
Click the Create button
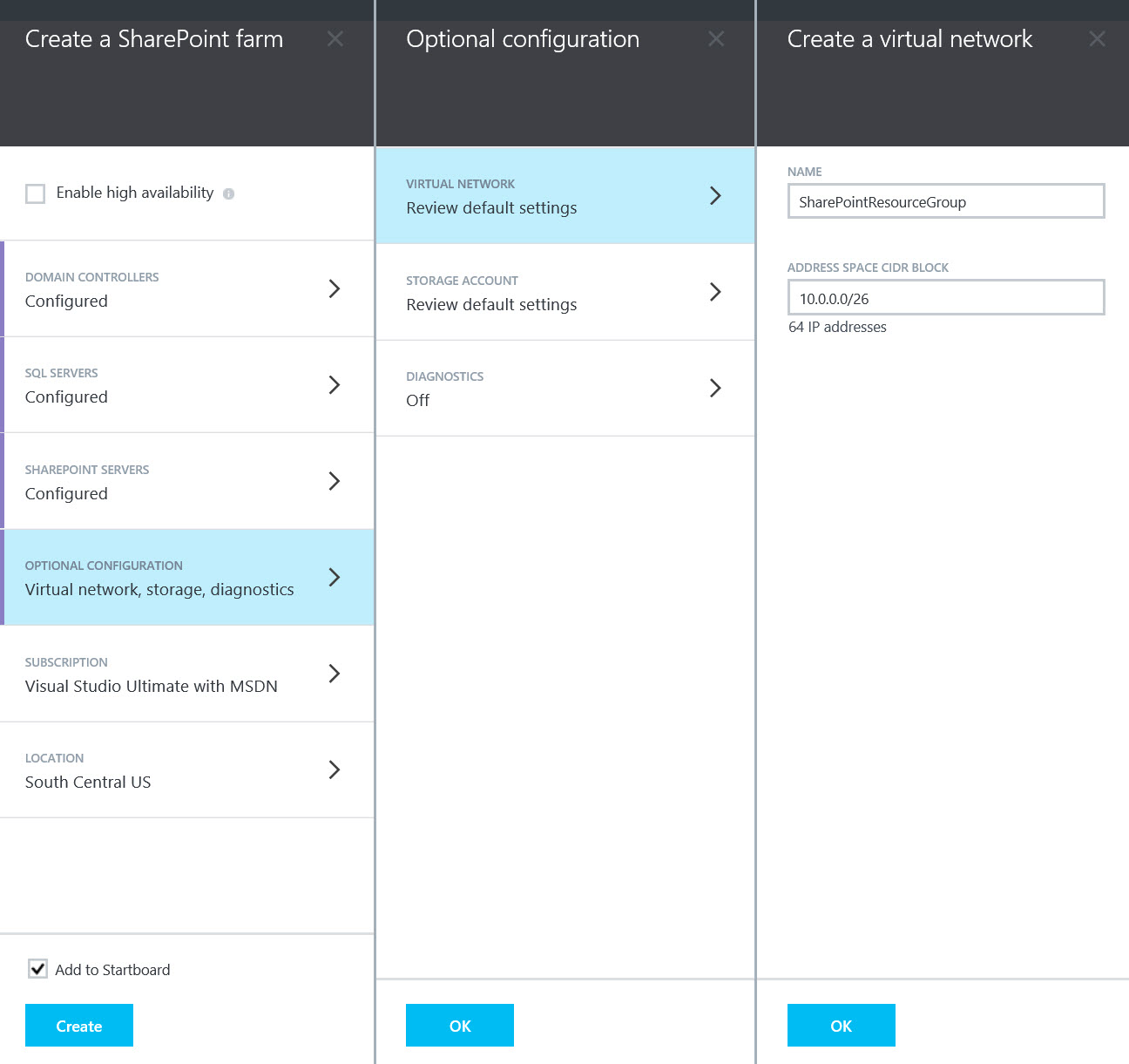[79, 1026]
